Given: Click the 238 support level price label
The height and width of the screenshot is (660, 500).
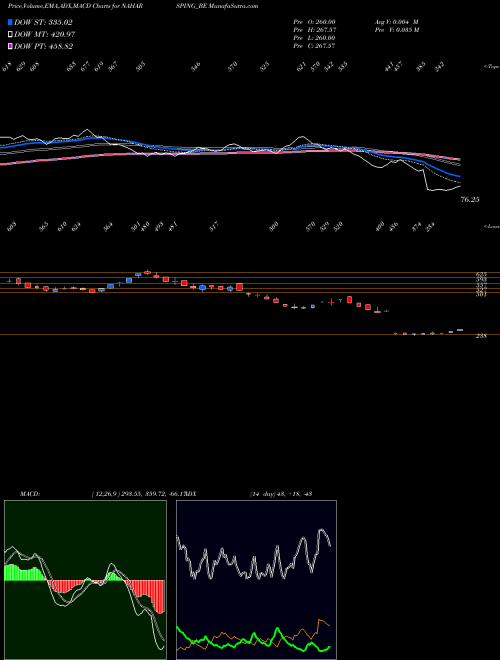Looking at the screenshot, I should click(x=481, y=336).
